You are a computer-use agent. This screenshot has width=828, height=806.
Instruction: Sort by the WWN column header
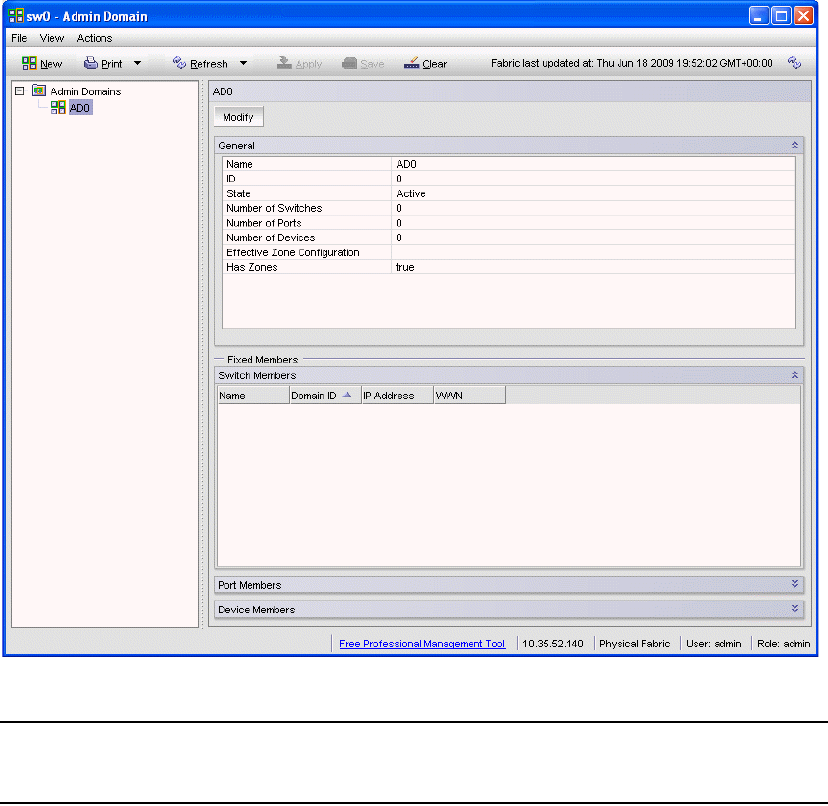[469, 395]
